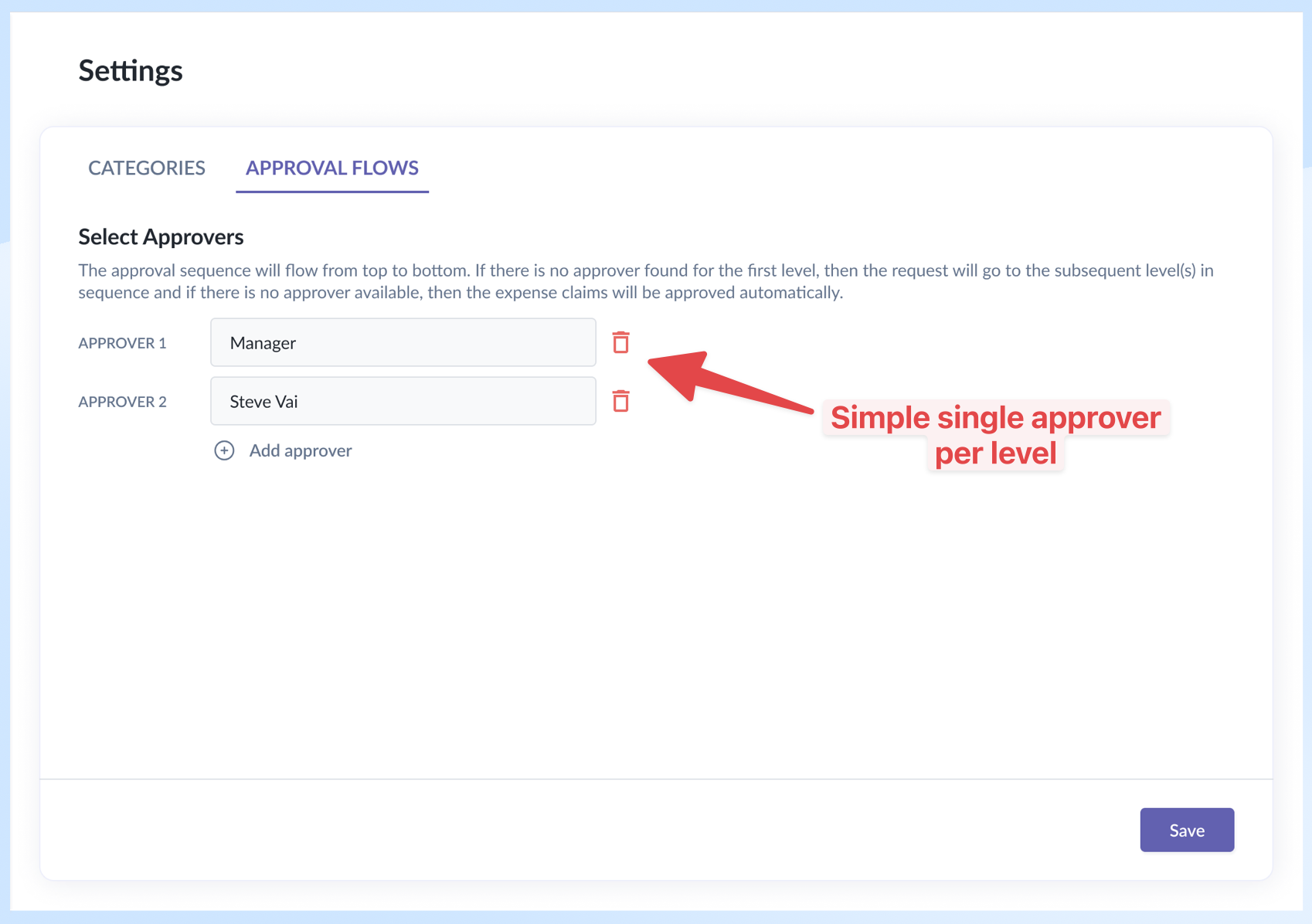Screen dimensions: 1312x924
Task: Click the APPROVER 2 label
Action: (x=121, y=401)
